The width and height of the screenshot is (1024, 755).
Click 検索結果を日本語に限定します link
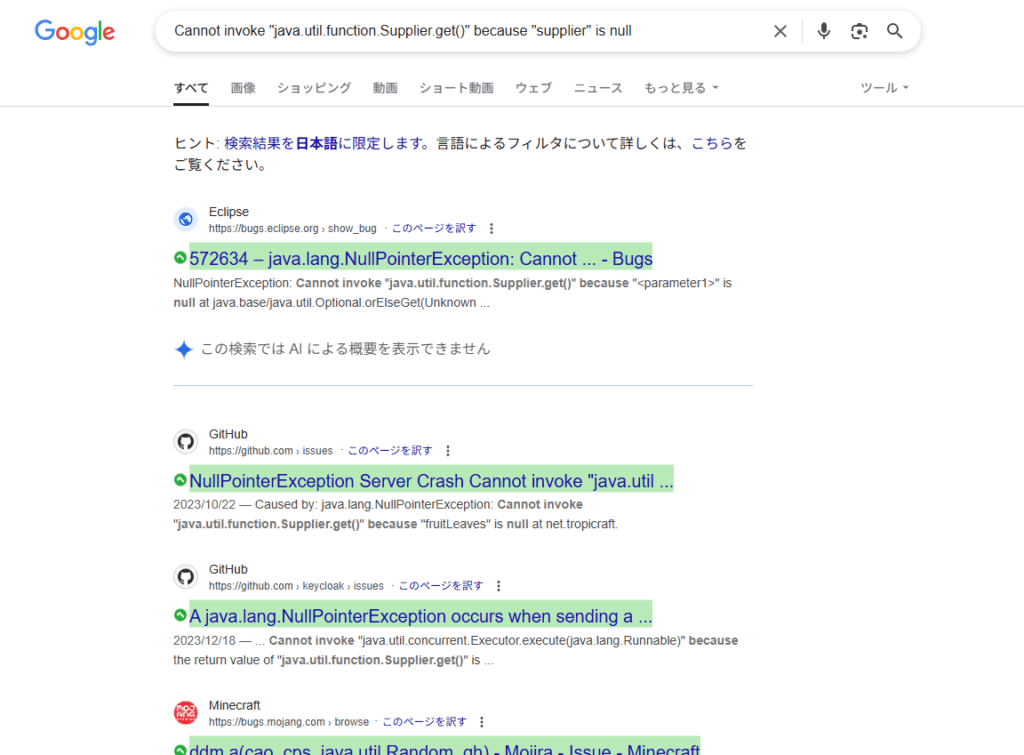pyautogui.click(x=325, y=143)
